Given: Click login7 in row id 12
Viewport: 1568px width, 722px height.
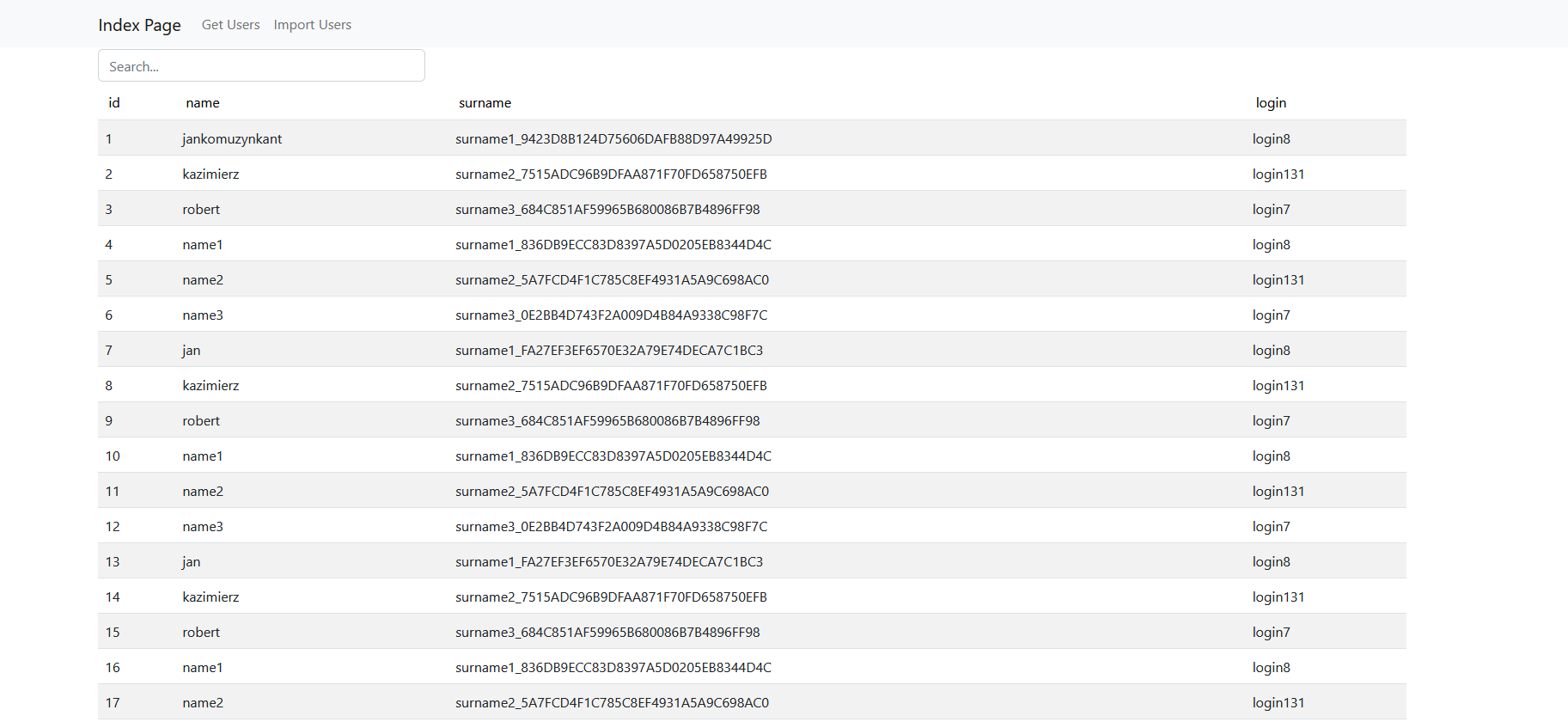Looking at the screenshot, I should 1272,527.
